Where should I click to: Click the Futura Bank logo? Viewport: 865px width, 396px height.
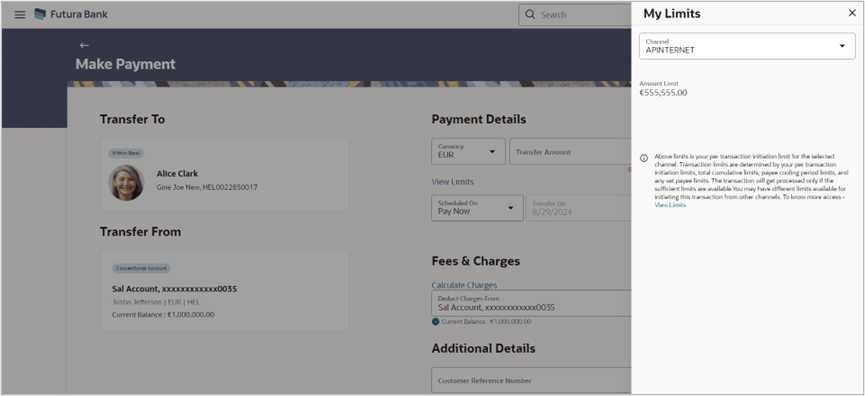71,14
